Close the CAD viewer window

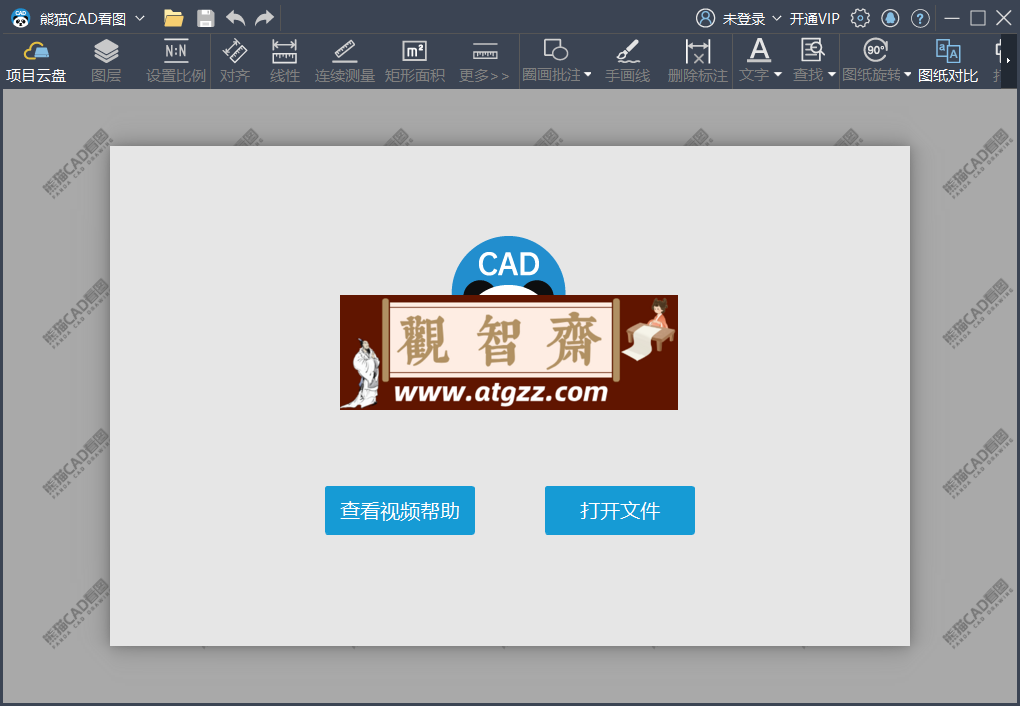[1004, 18]
